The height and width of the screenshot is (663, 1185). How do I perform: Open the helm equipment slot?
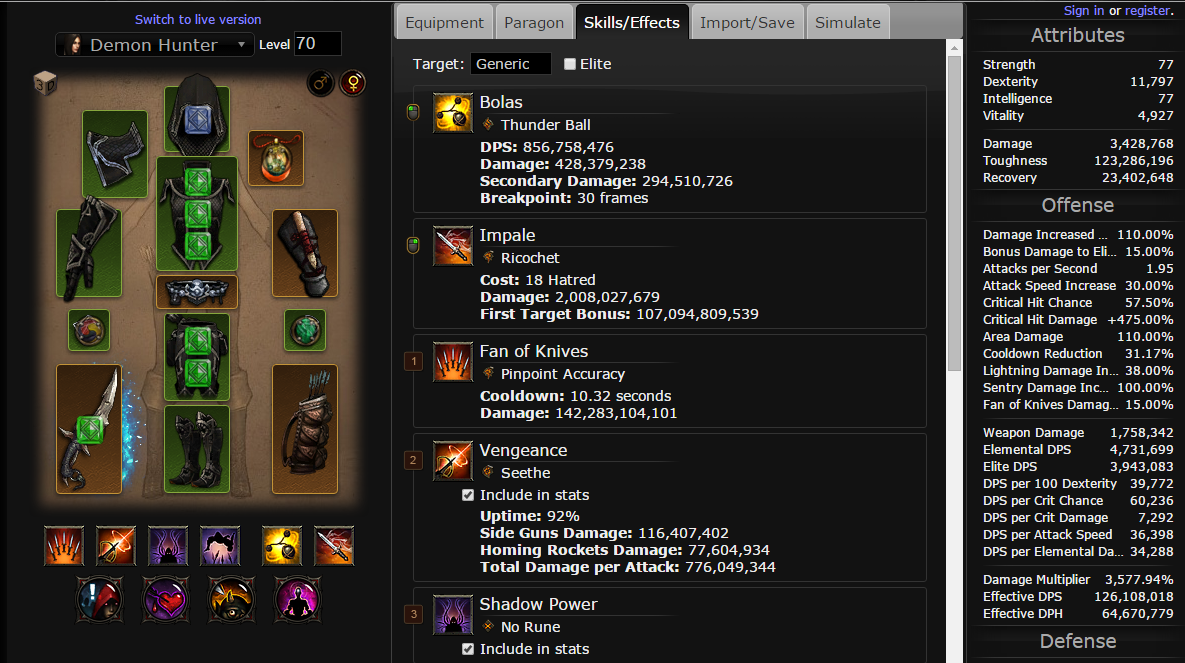click(197, 115)
